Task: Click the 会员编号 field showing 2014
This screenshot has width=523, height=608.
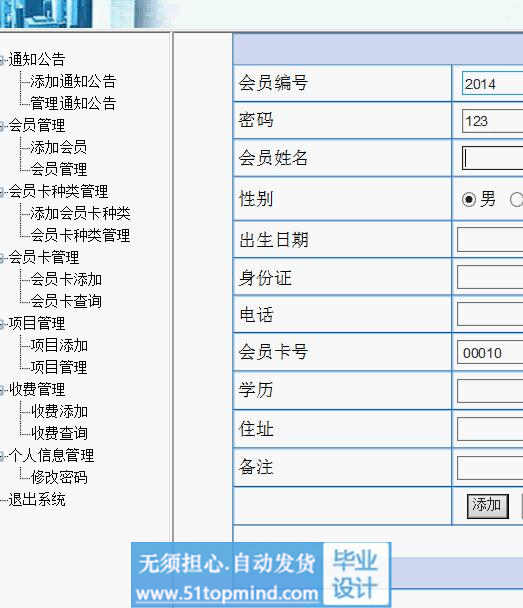Action: click(x=492, y=83)
